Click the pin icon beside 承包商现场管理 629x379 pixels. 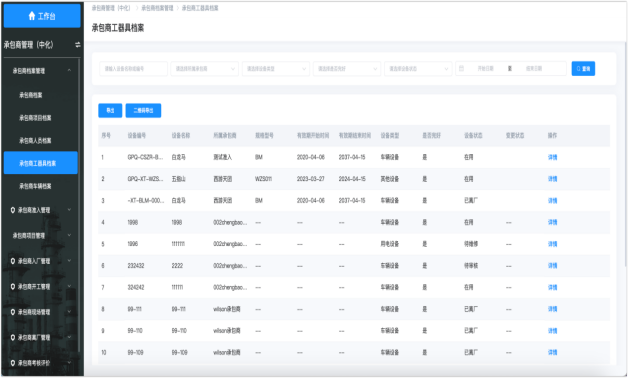[13, 312]
